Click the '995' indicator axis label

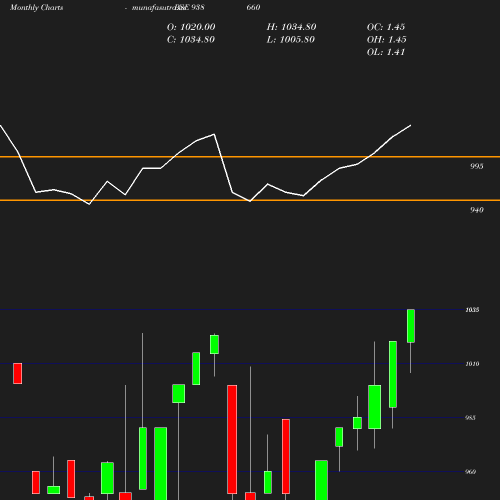477,166
